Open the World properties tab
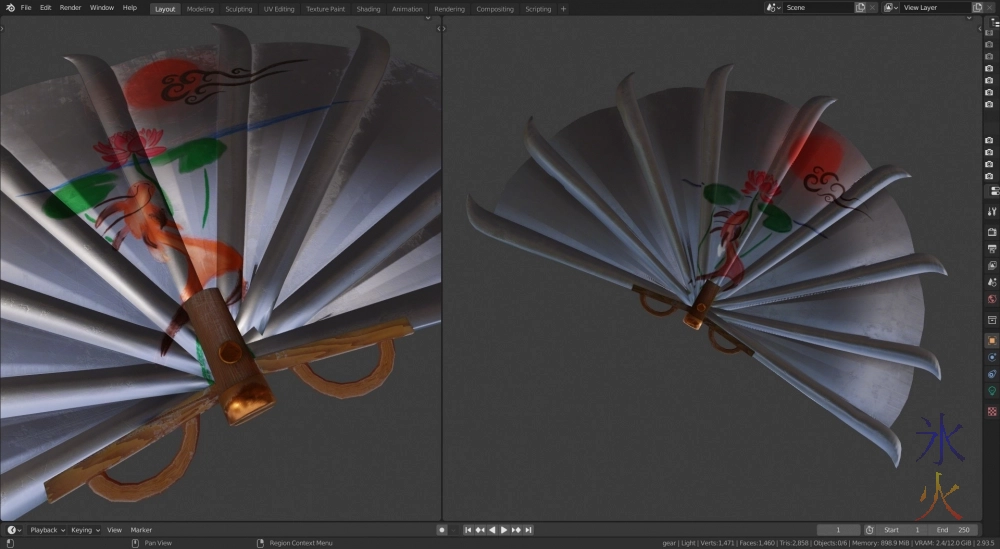The image size is (1000, 549). (x=992, y=299)
